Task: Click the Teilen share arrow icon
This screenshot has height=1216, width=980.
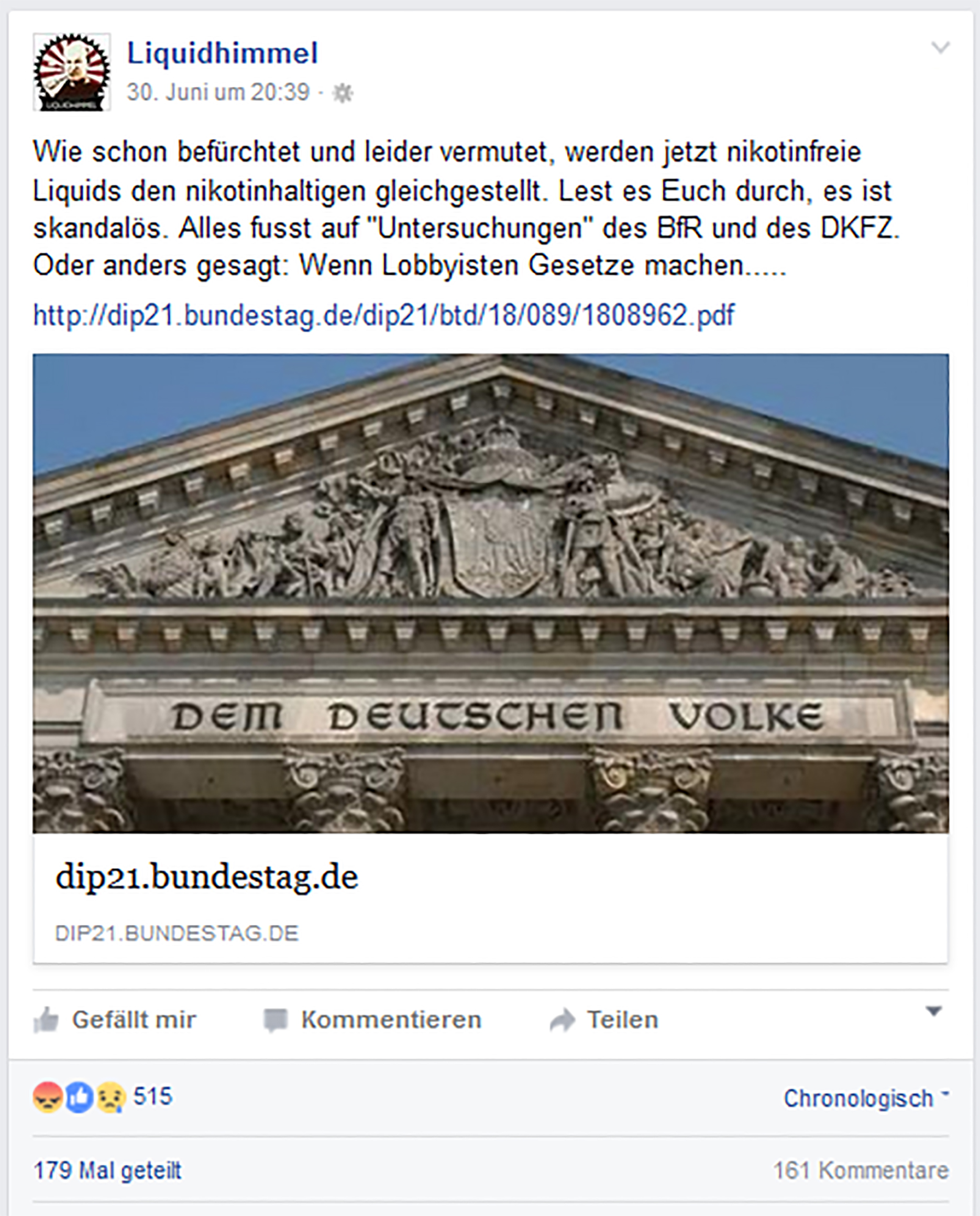Action: coord(562,1021)
